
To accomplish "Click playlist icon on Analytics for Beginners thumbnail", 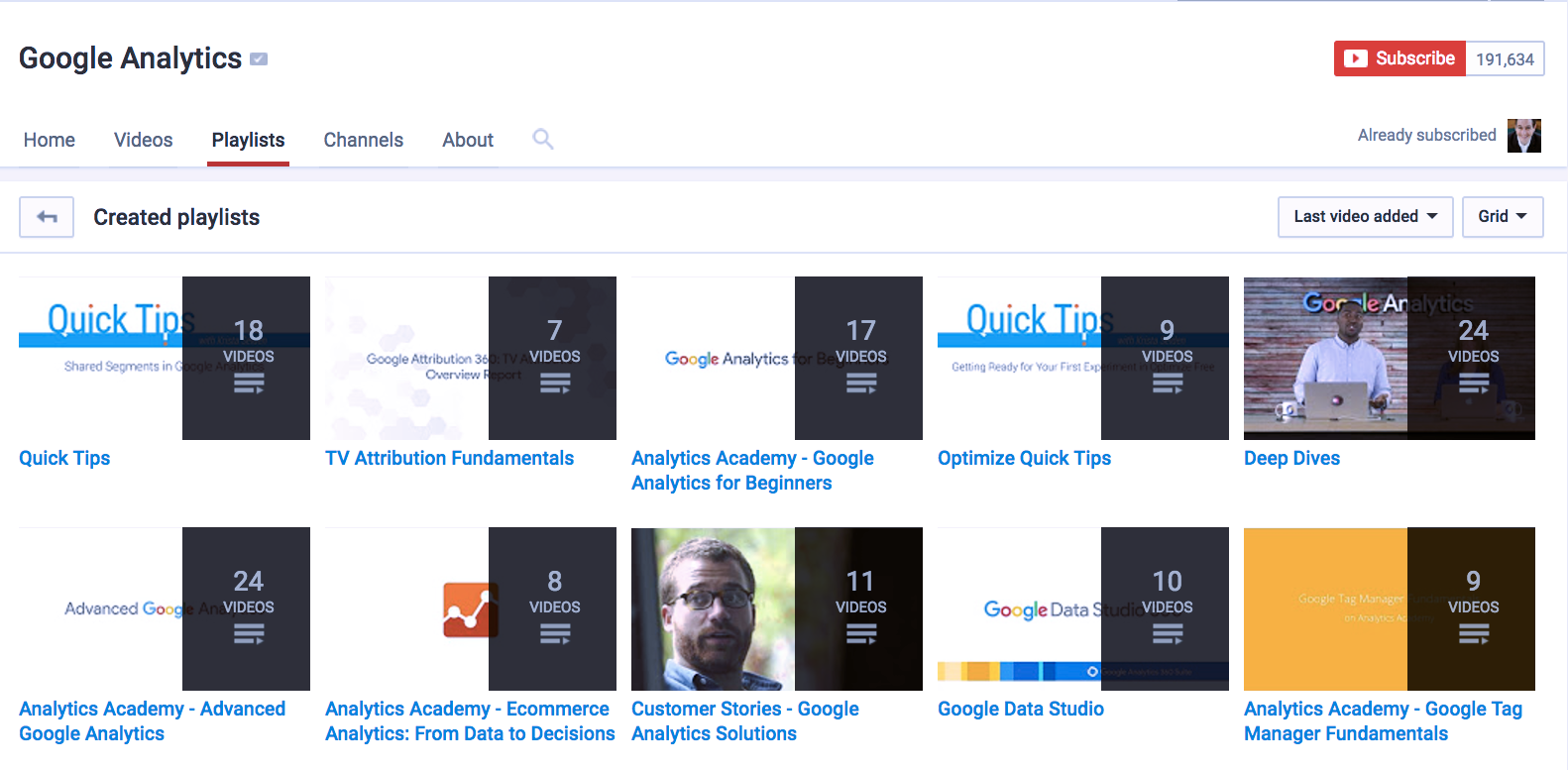I will pos(861,384).
